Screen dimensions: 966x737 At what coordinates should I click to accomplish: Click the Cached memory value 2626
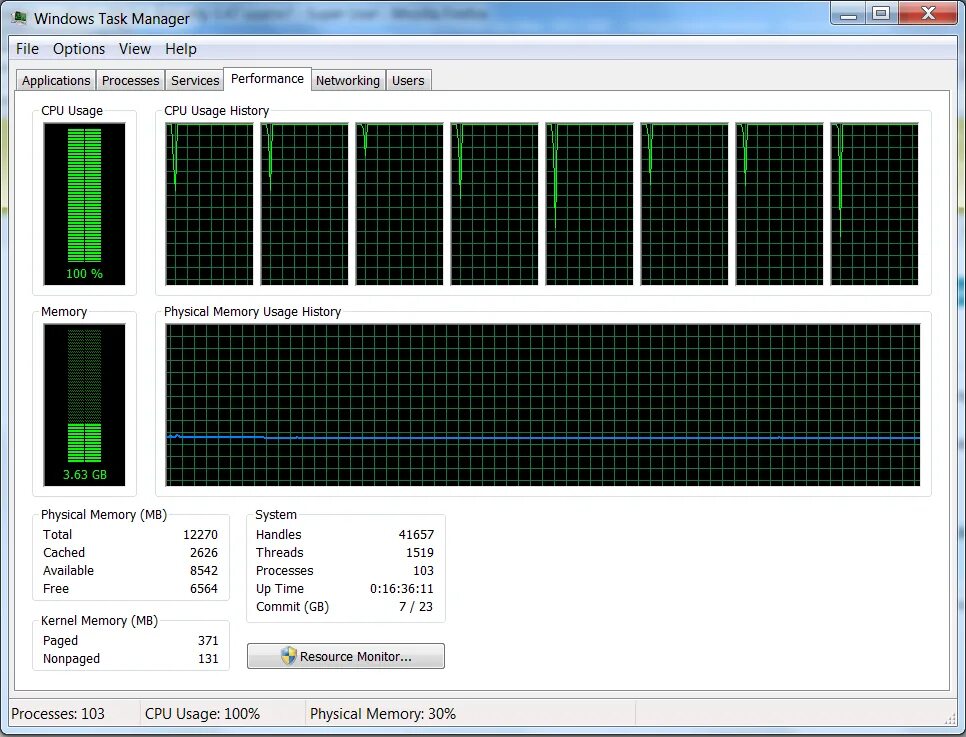(204, 552)
